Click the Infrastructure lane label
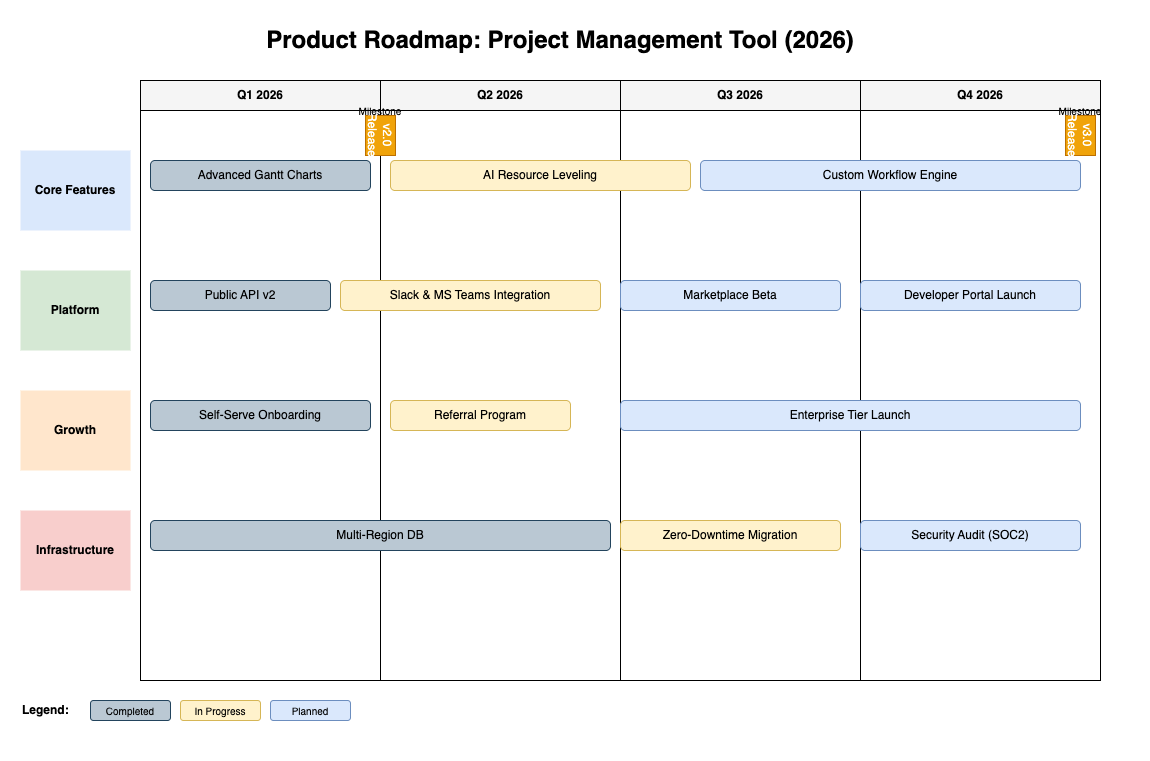The image size is (1150, 761). (75, 550)
